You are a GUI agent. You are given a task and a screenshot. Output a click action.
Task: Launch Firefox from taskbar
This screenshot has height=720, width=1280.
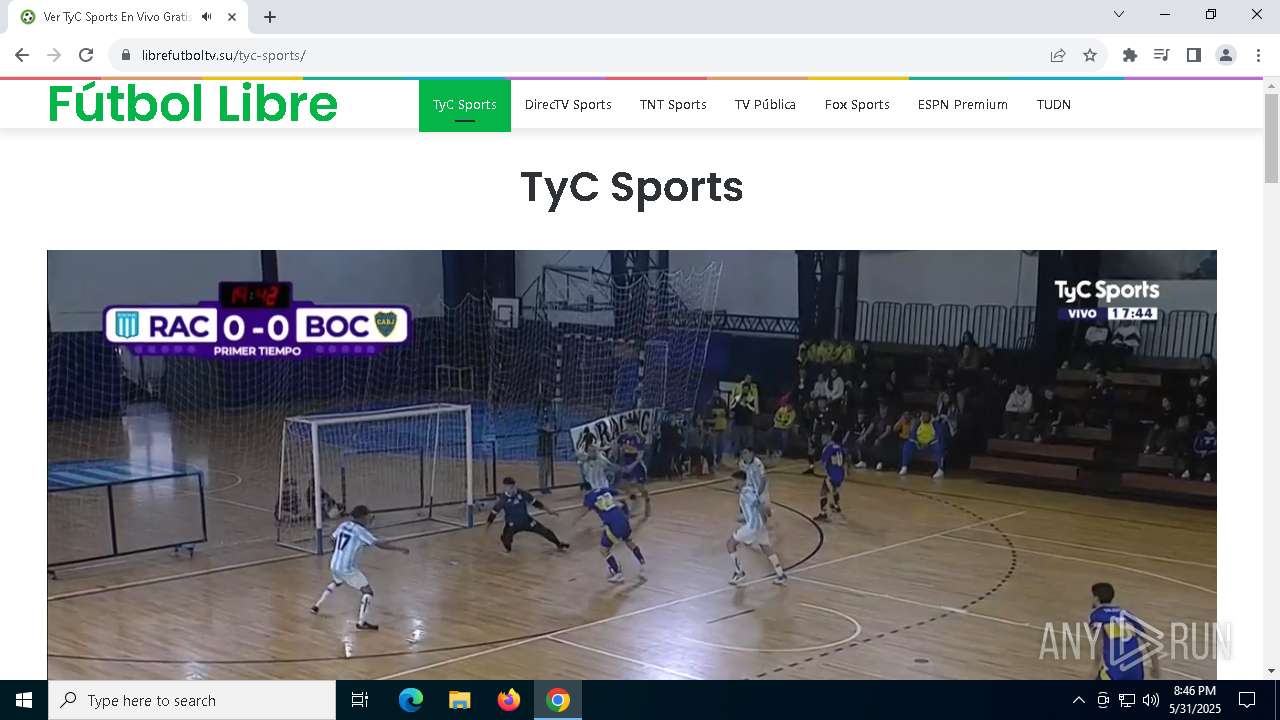pyautogui.click(x=509, y=700)
